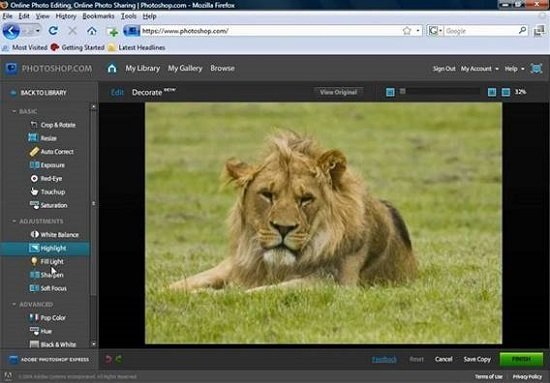Collapse the BASIC section
Screen dimensions: 550x383
coord(14,111)
